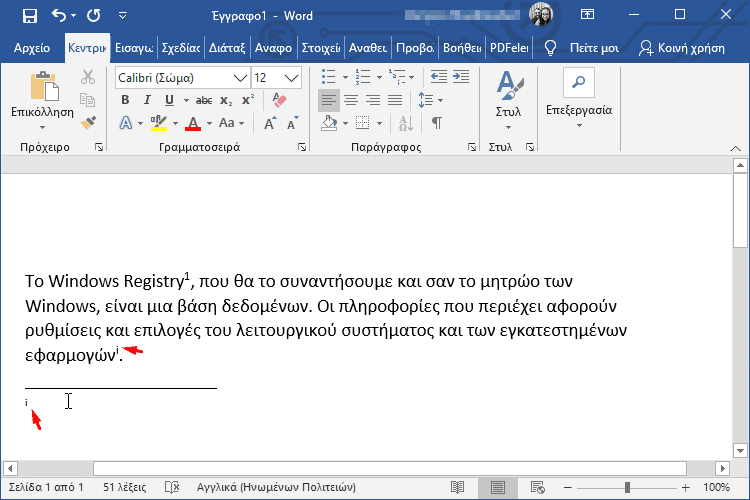Open the Aa change case menu

pos(232,123)
